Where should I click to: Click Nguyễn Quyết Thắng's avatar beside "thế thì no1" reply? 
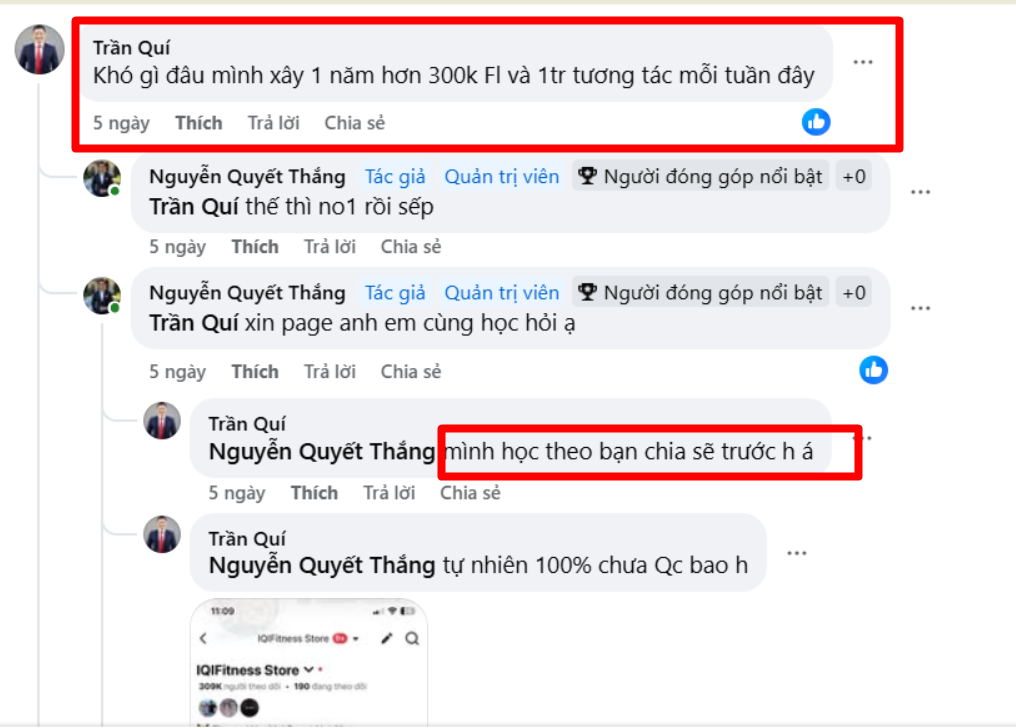102,179
